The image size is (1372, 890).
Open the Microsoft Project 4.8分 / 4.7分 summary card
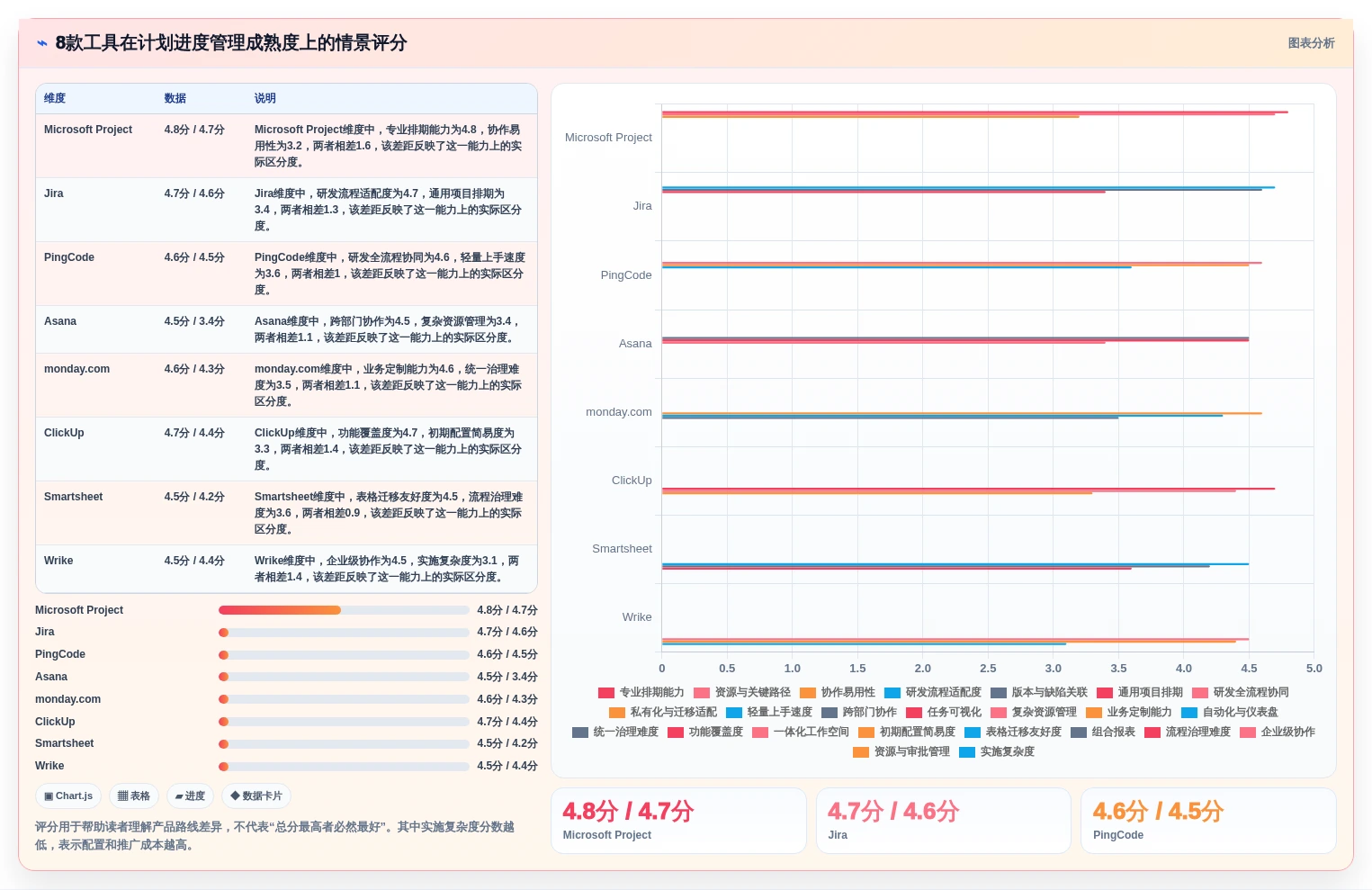click(678, 821)
